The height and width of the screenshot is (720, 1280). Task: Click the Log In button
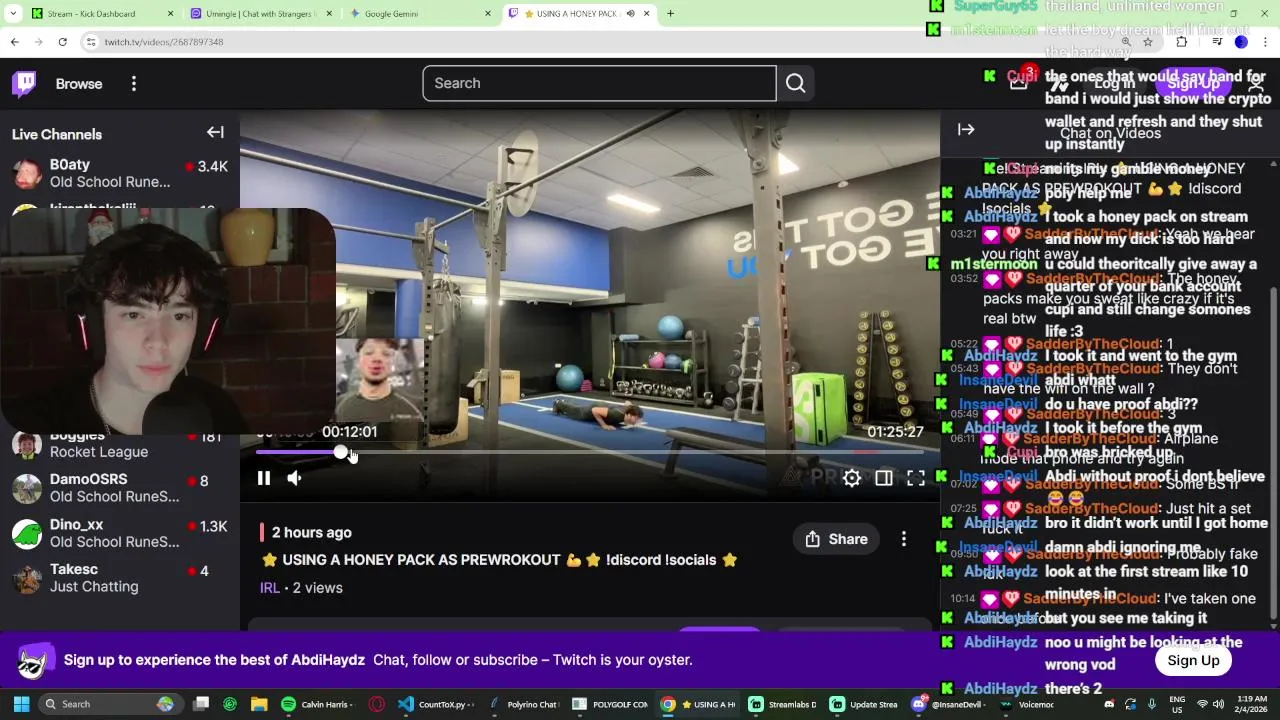click(1114, 83)
